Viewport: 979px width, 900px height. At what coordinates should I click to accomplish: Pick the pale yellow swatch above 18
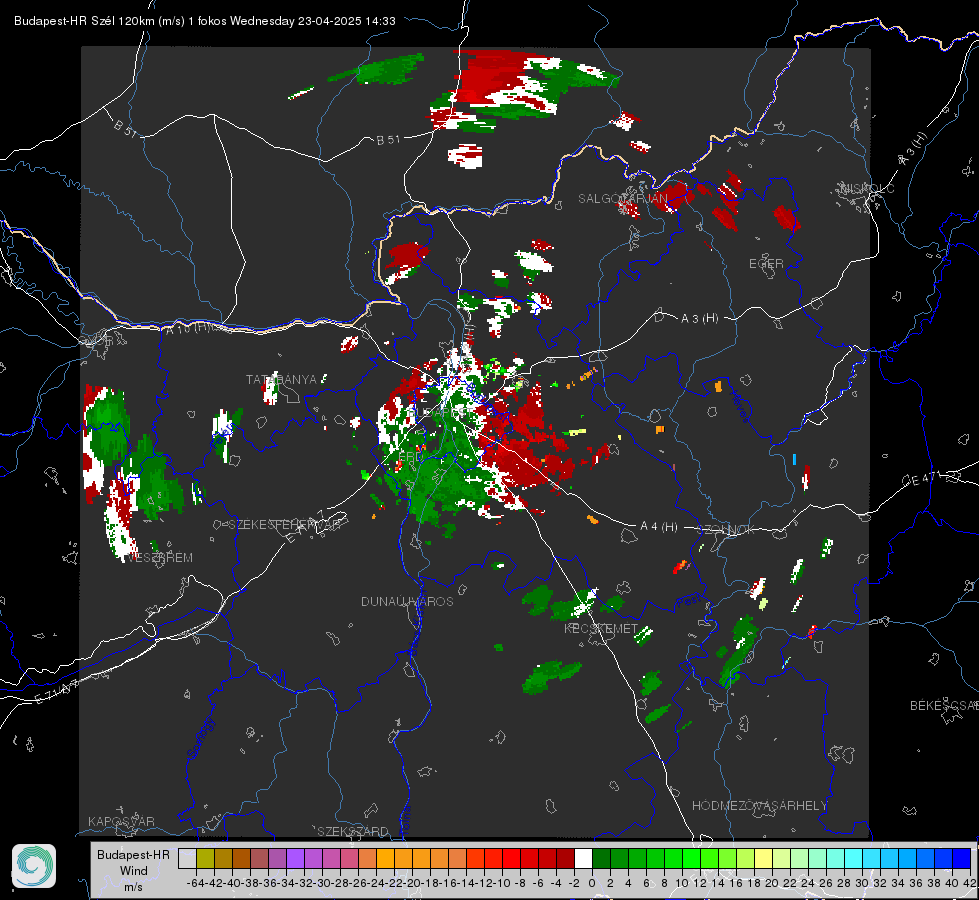[763, 858]
